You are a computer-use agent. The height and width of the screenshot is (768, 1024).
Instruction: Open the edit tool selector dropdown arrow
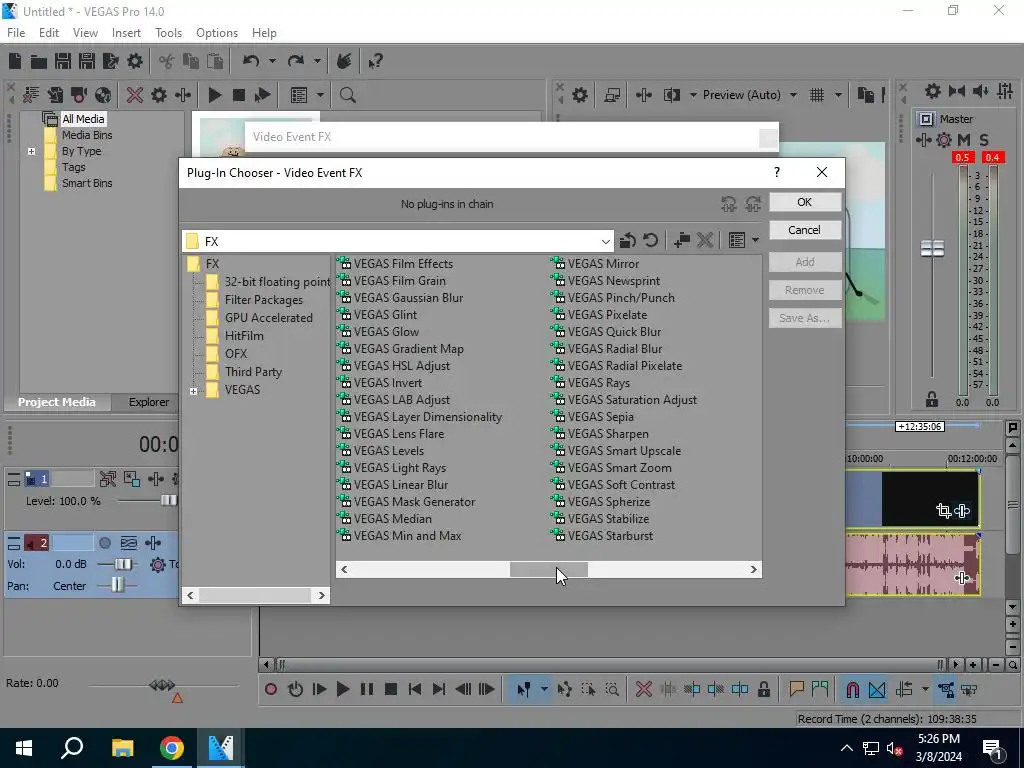coord(544,689)
